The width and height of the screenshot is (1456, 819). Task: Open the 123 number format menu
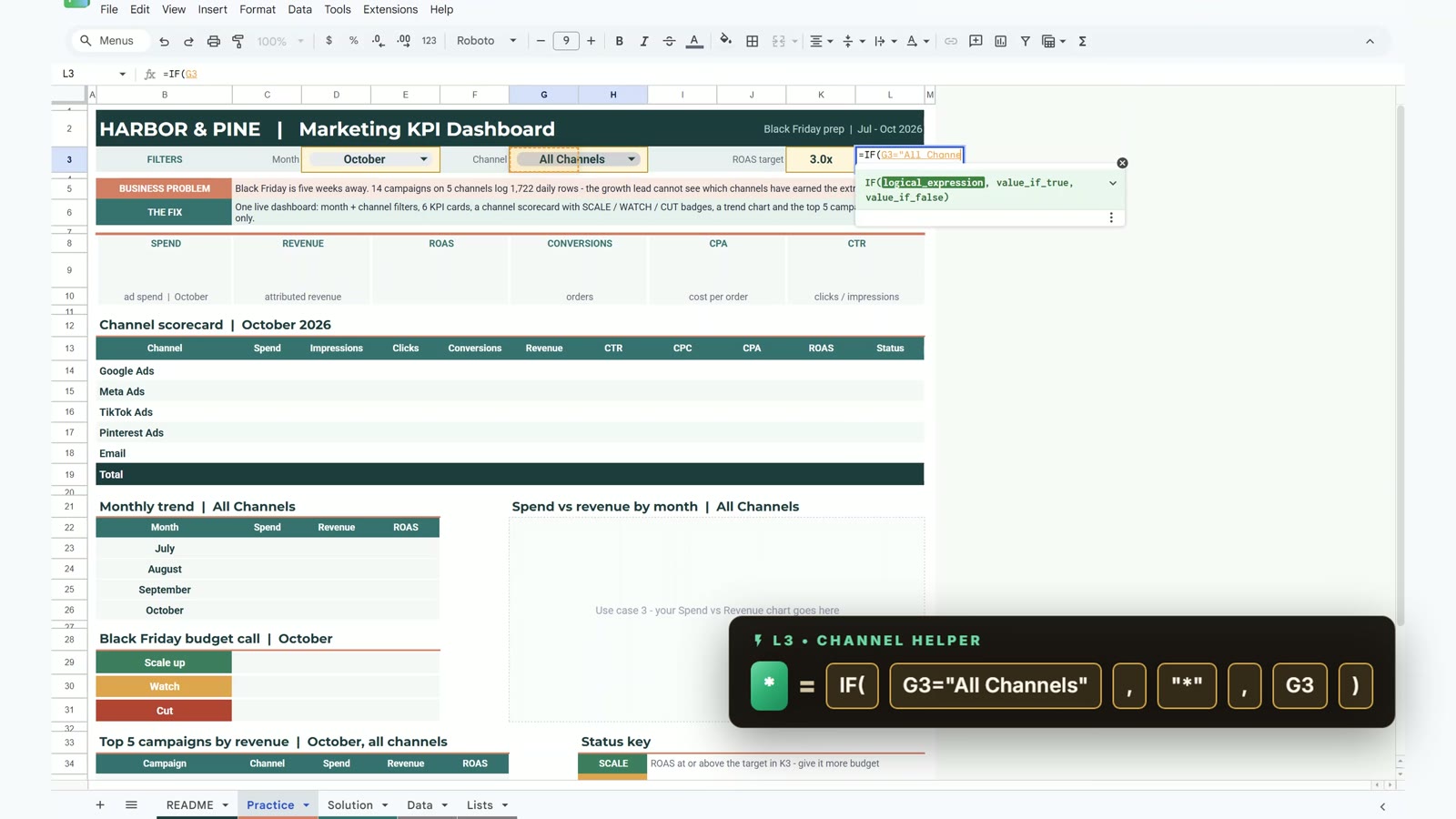click(430, 41)
